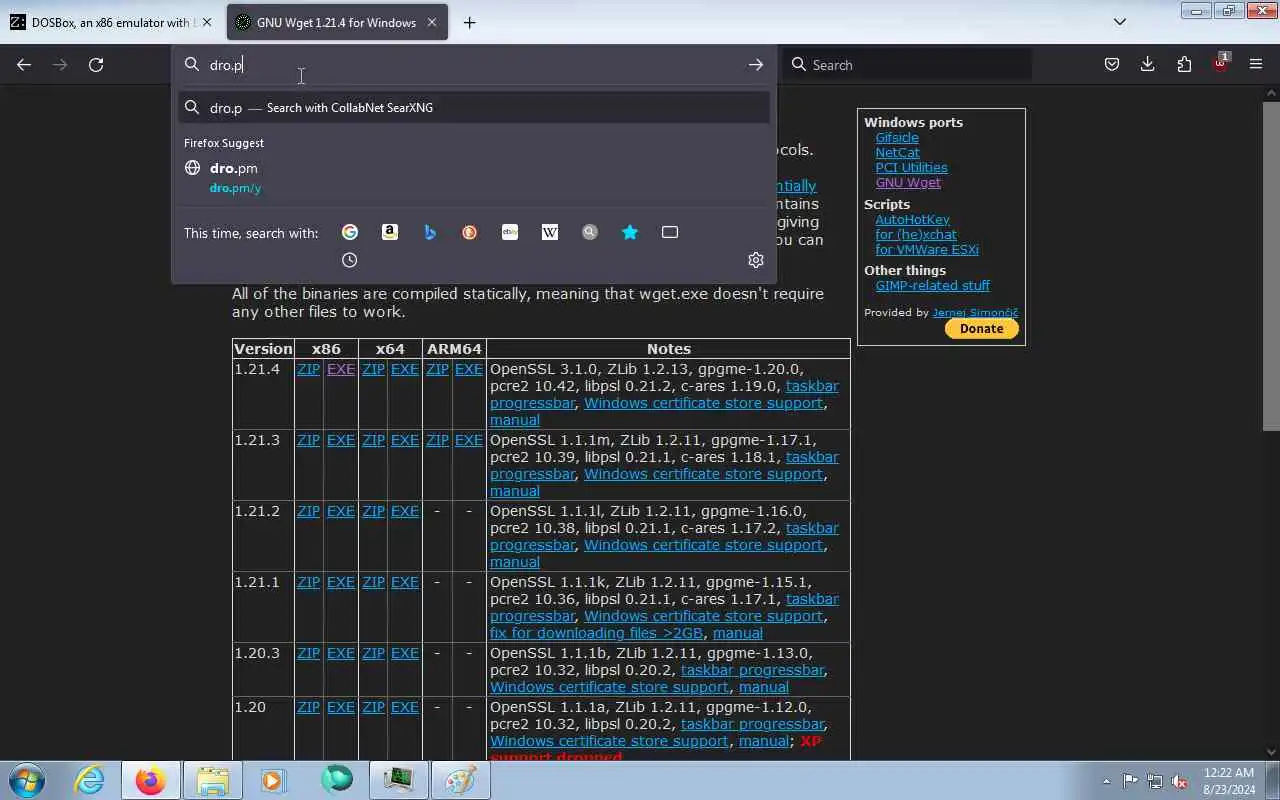The width and height of the screenshot is (1280, 800).
Task: Download 1.21.4 ARM64 ZIP
Action: tap(437, 370)
